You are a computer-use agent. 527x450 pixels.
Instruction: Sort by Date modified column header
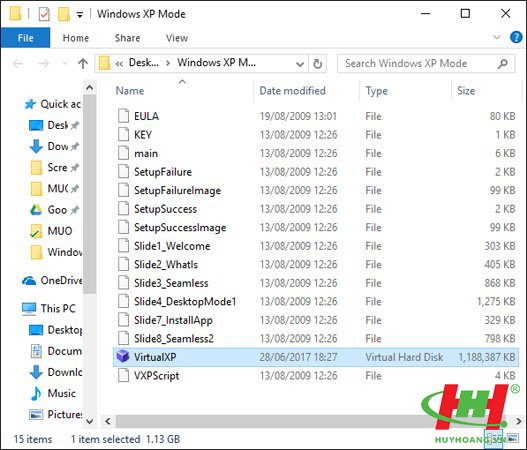[292, 91]
